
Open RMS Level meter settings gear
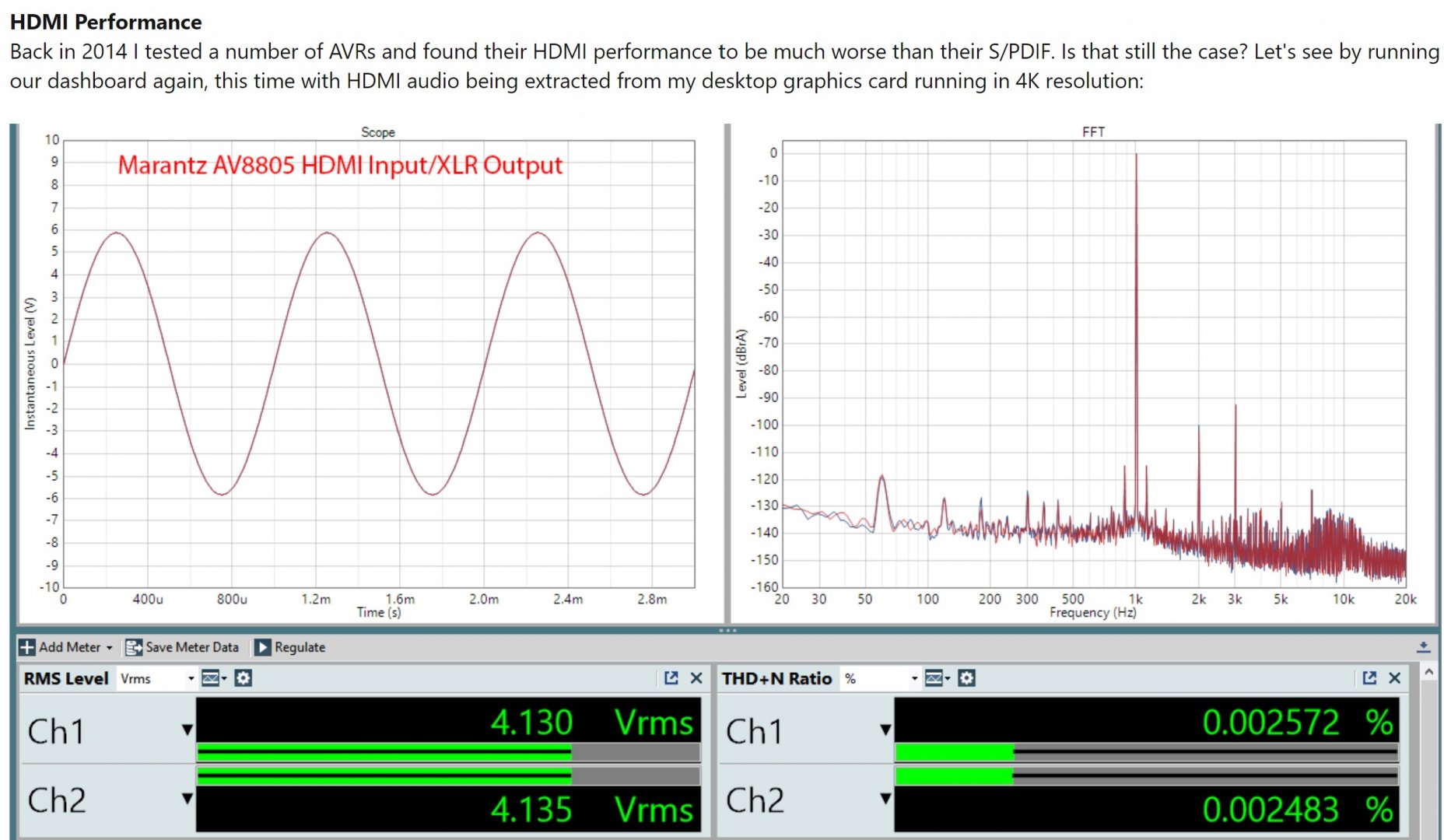[x=244, y=678]
